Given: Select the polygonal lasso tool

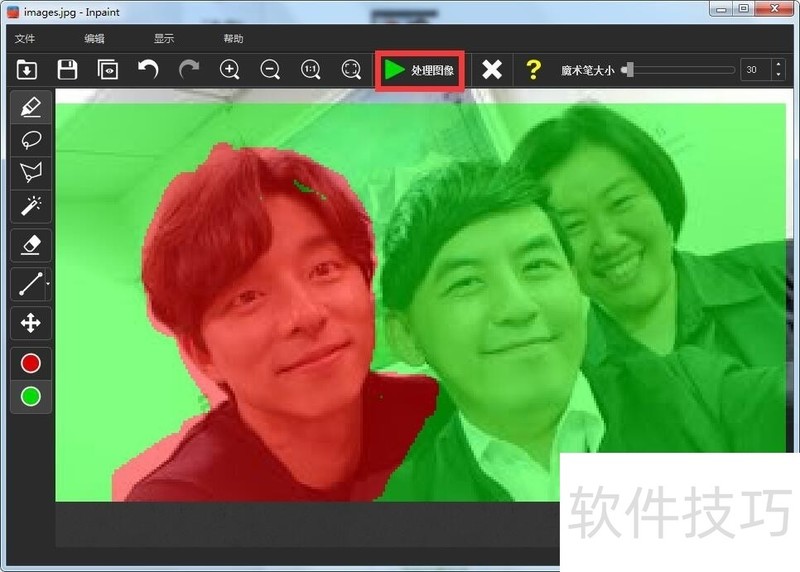Looking at the screenshot, I should (31, 172).
